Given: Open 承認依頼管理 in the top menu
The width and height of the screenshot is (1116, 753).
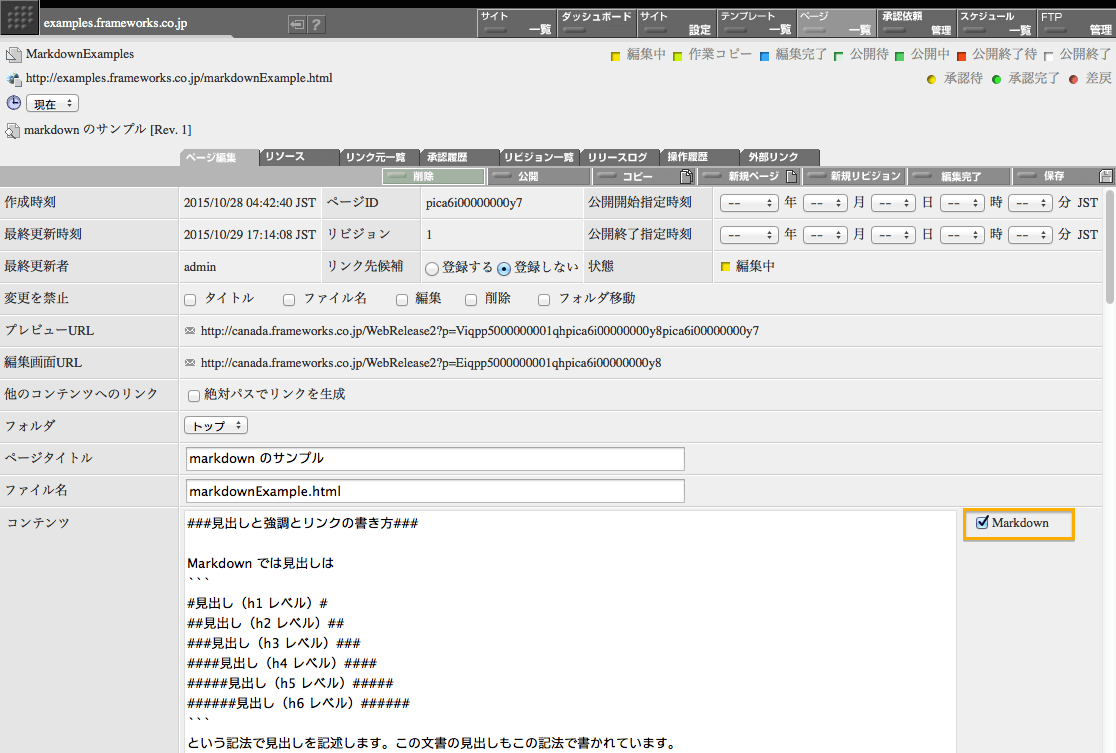Looking at the screenshot, I should click(917, 23).
